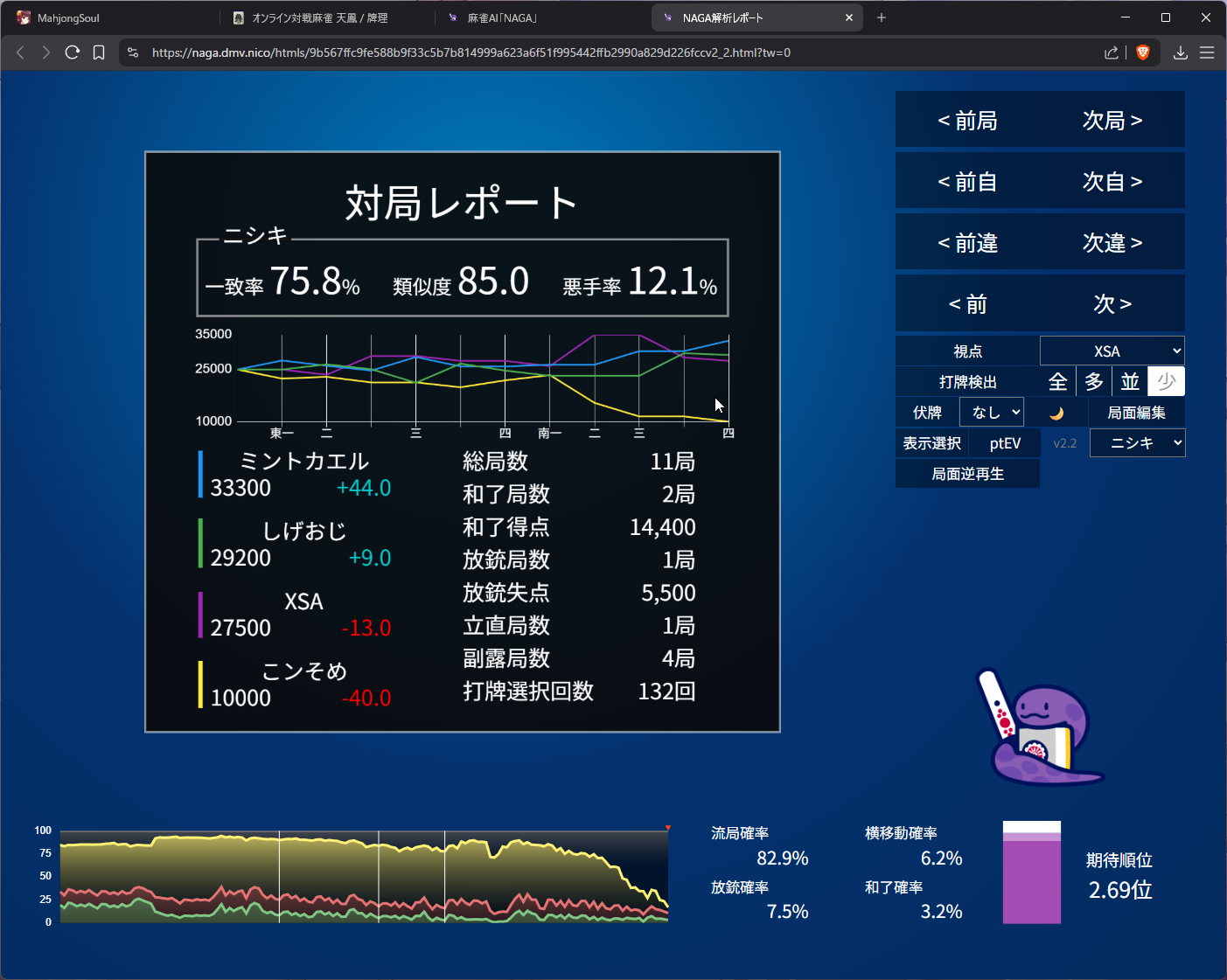The width and height of the screenshot is (1227, 980).
Task: Click the bookmark icon in toolbar
Action: click(x=99, y=52)
